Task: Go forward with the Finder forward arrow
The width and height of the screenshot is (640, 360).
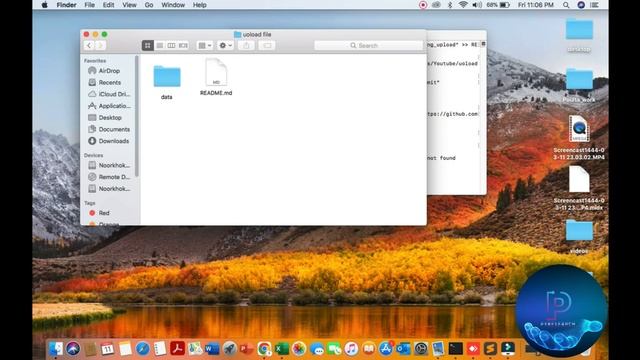Action: click(x=100, y=45)
